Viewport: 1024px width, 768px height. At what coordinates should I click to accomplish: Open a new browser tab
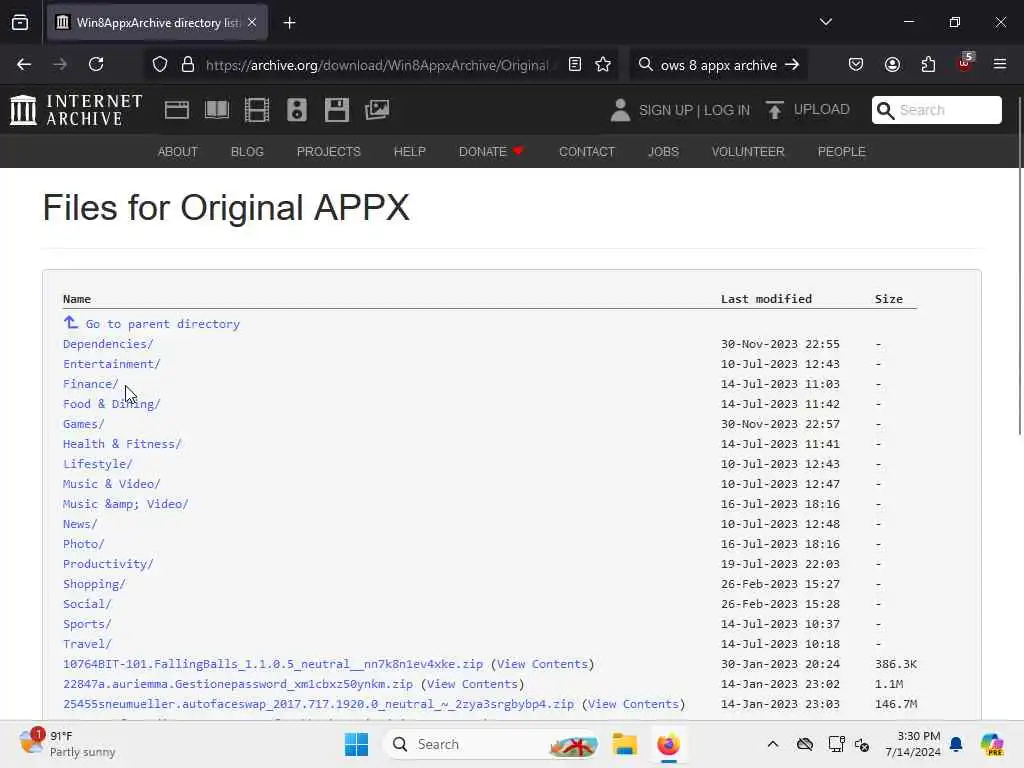coord(289,23)
